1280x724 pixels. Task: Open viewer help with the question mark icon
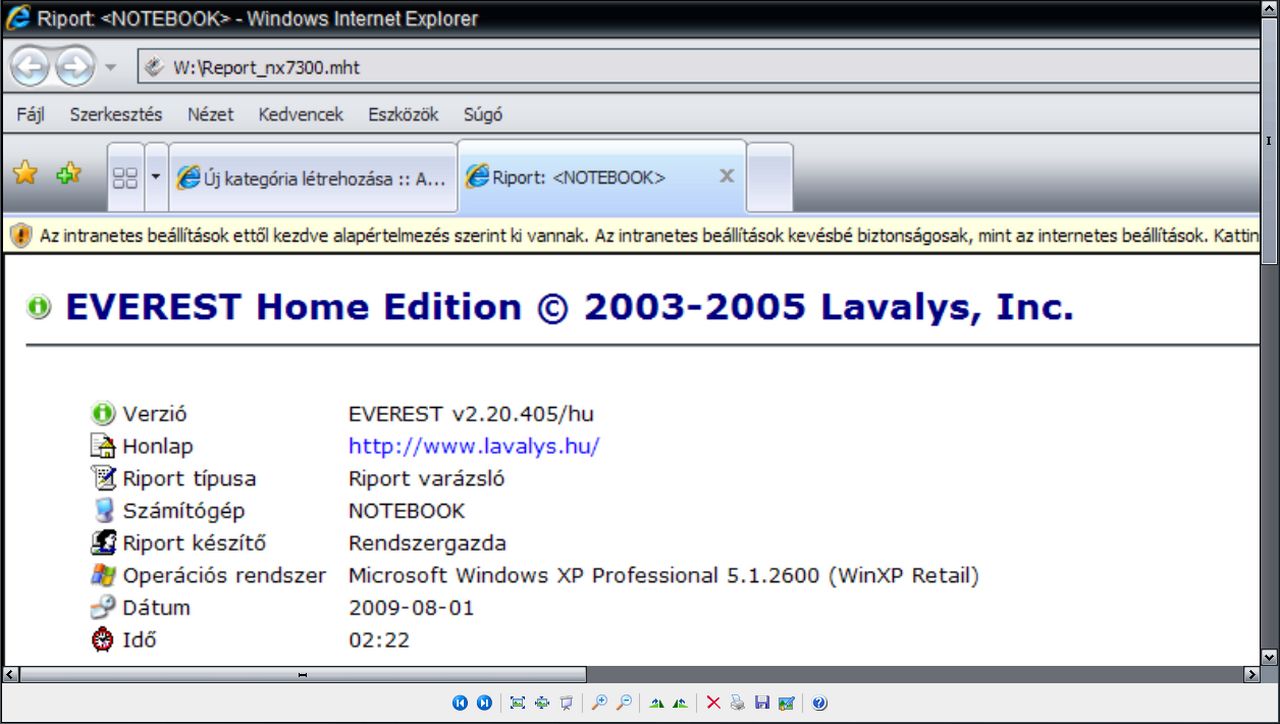(x=819, y=703)
